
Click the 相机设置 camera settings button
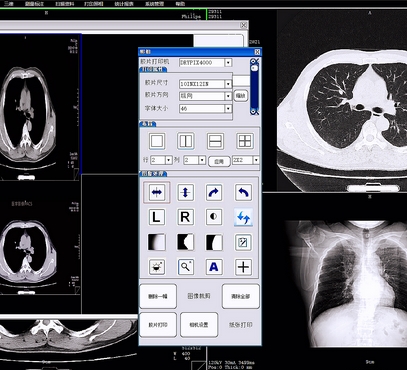point(199,325)
